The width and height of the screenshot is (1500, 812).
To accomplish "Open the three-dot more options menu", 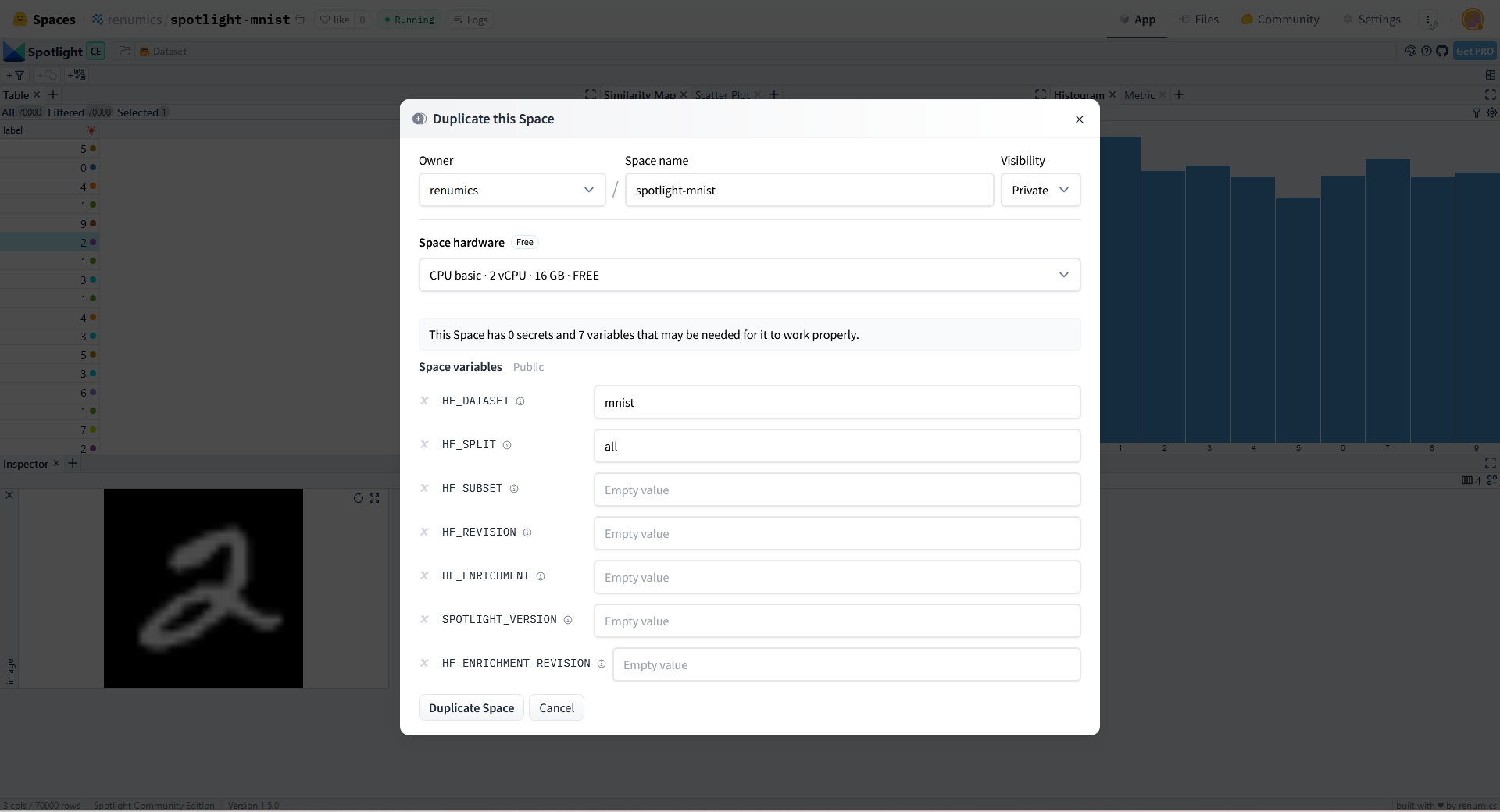I will 1430,20.
